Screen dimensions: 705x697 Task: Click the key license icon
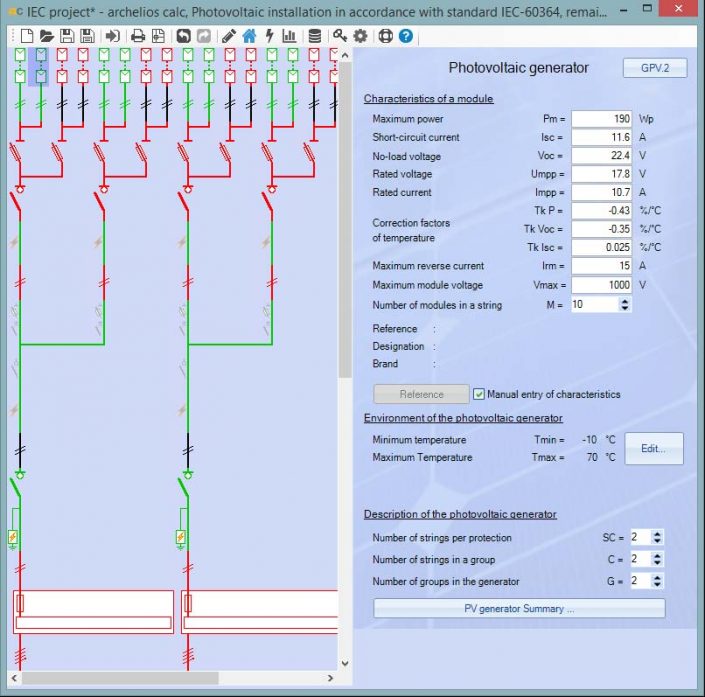[340, 36]
